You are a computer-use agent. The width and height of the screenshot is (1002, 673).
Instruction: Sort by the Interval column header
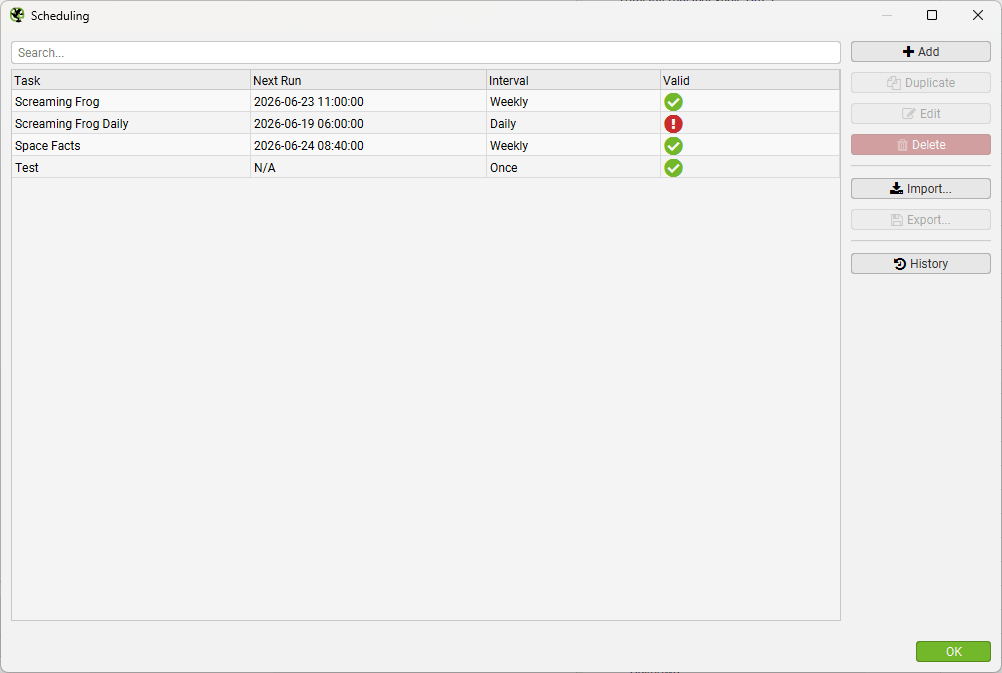point(573,81)
